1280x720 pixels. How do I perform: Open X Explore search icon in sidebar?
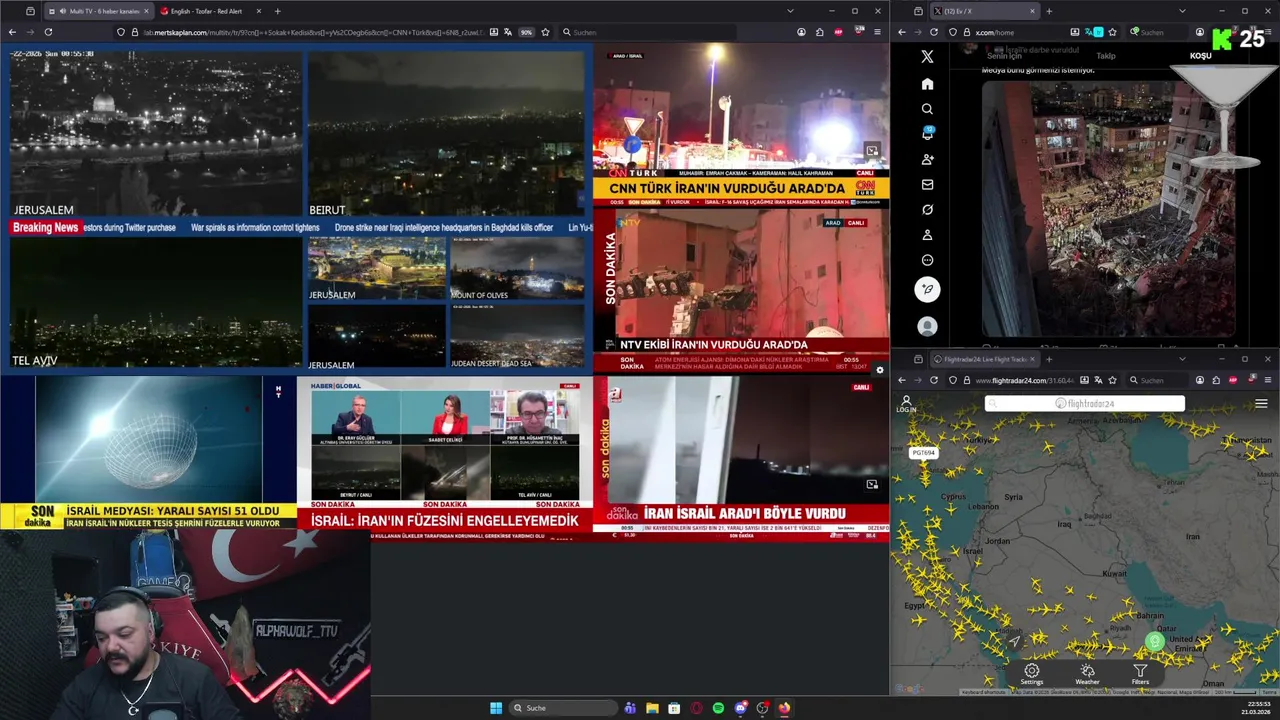(x=927, y=108)
